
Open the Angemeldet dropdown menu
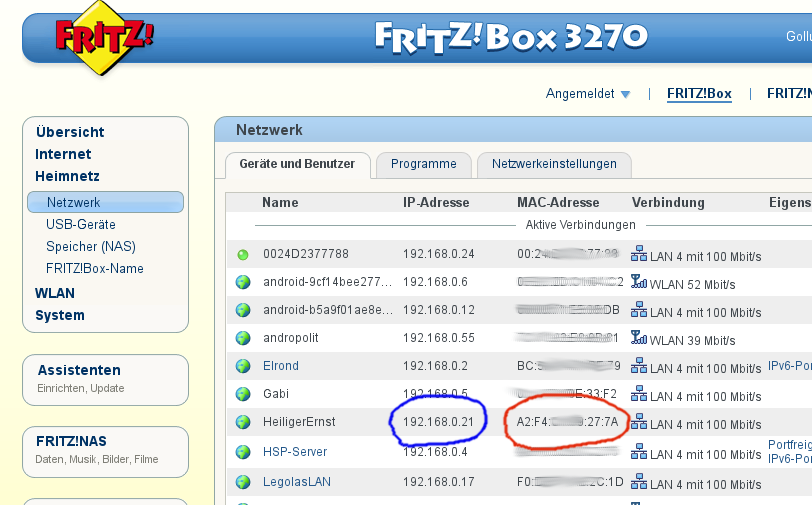point(588,94)
